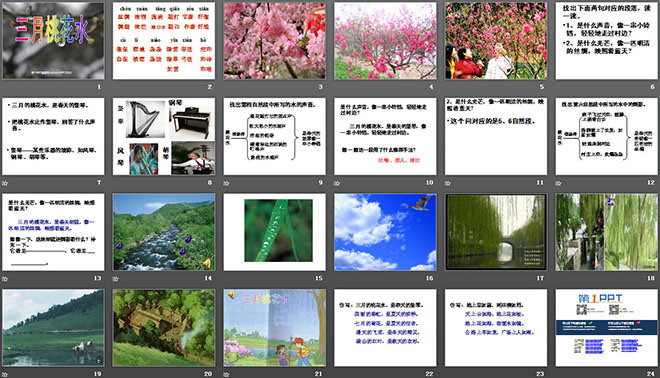Click the slide number label 15
660x378 pixels.
(x=319, y=278)
